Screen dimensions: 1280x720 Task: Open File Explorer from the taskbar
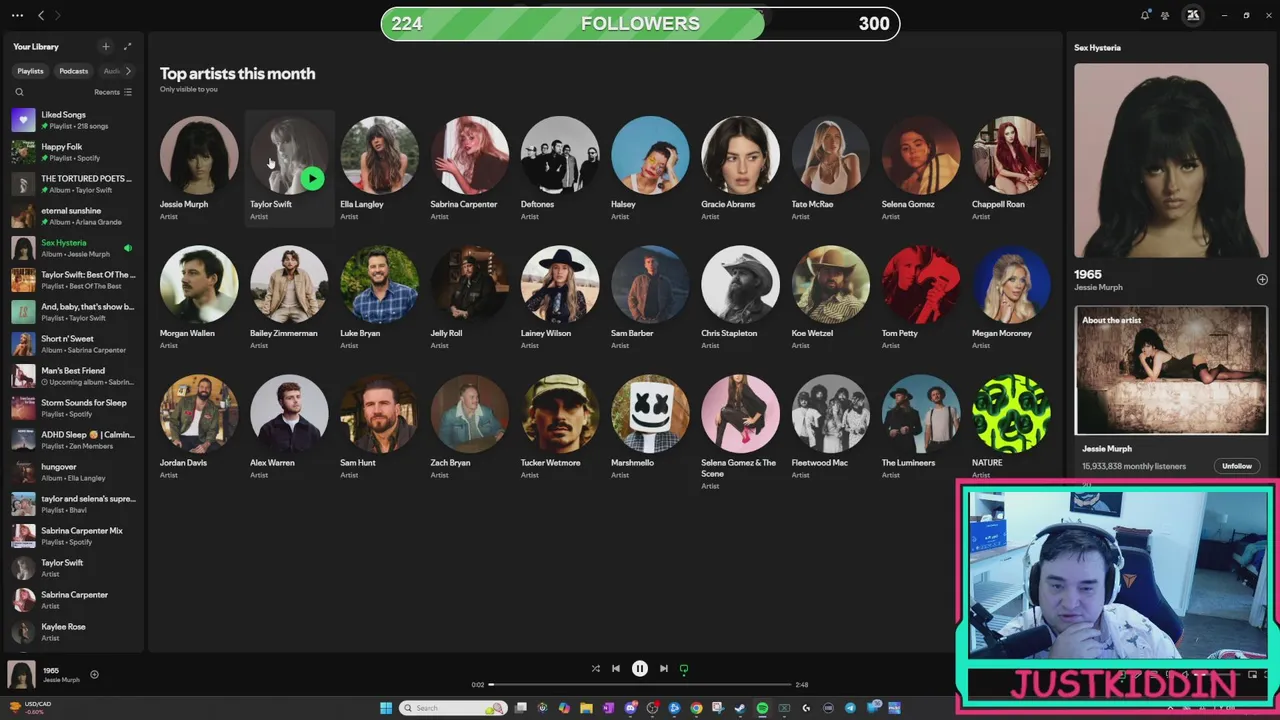[586, 708]
